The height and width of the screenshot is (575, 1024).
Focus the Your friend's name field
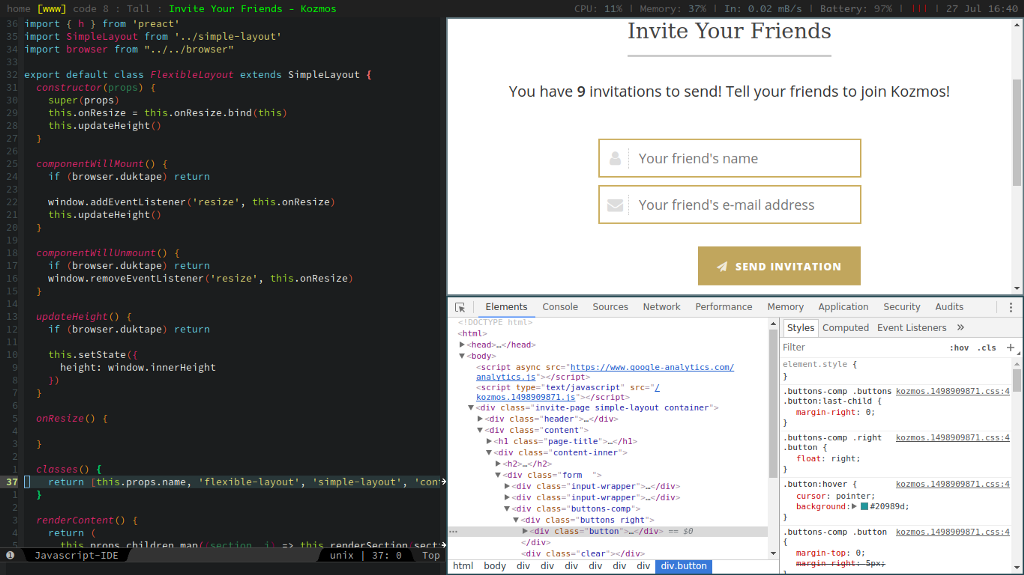[729, 158]
